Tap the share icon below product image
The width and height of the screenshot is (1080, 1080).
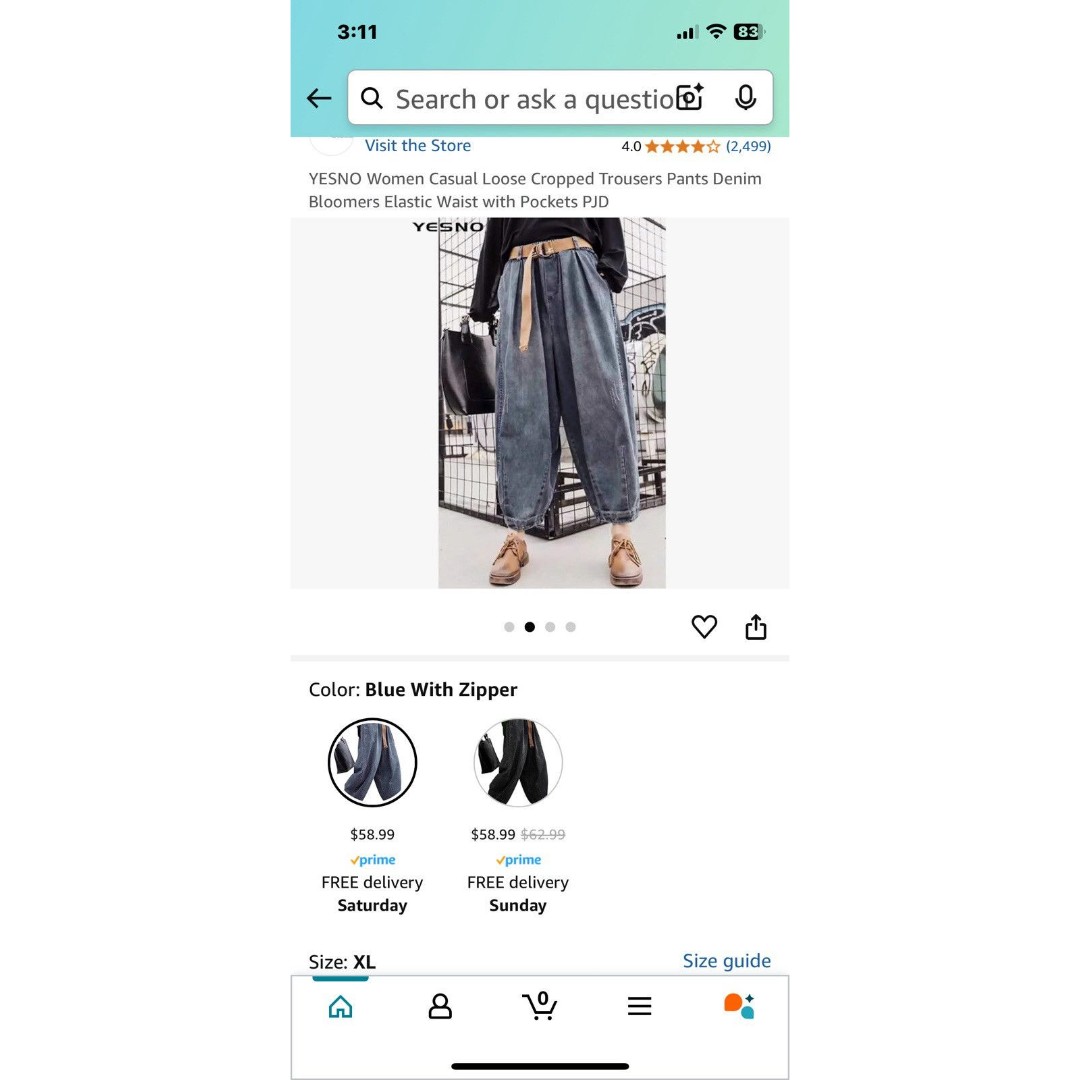tap(756, 627)
